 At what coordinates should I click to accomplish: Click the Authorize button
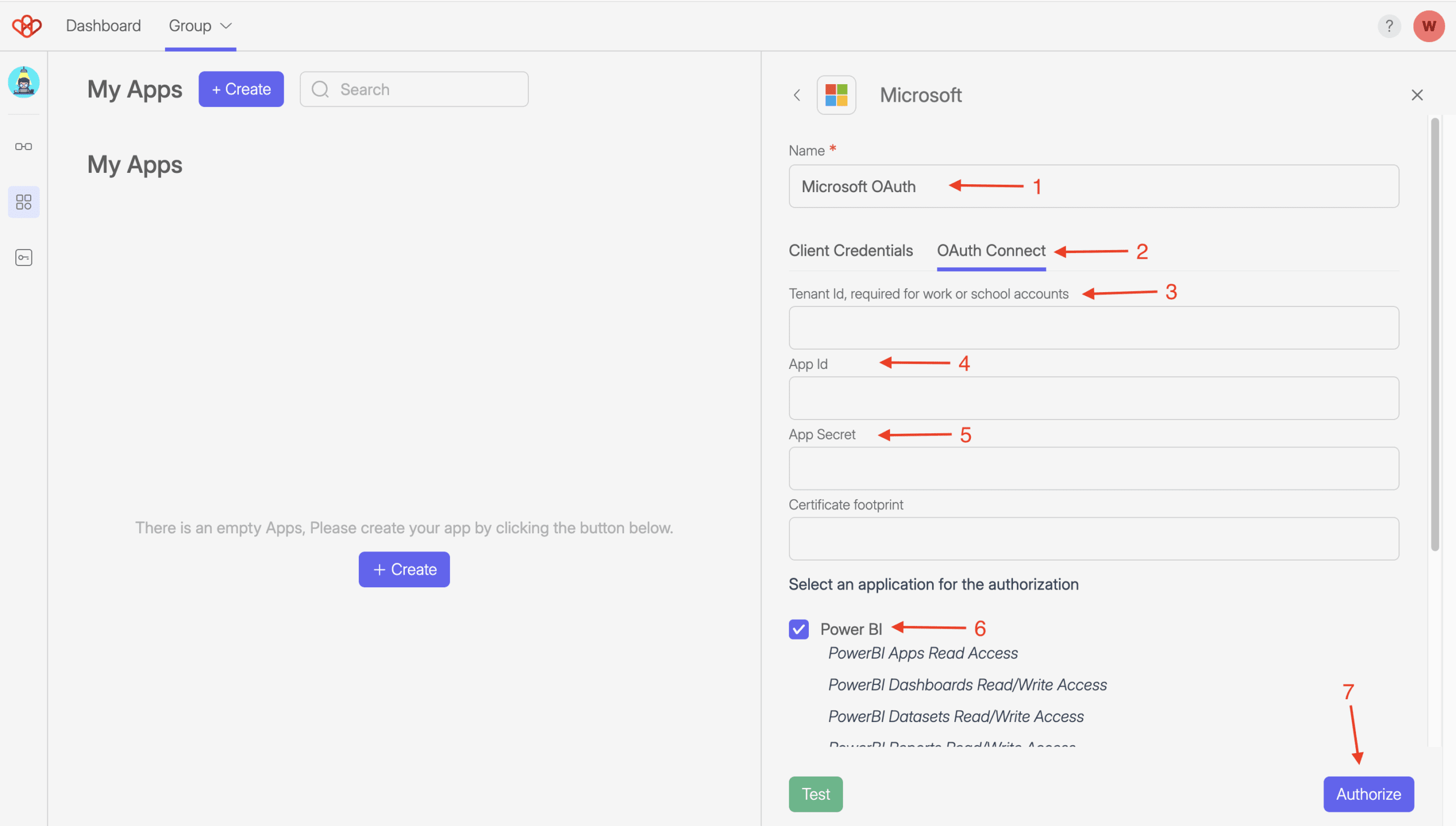click(x=1368, y=794)
